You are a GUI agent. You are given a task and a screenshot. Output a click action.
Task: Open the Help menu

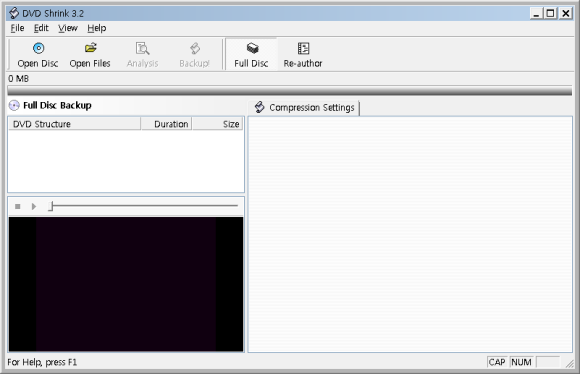tap(97, 28)
